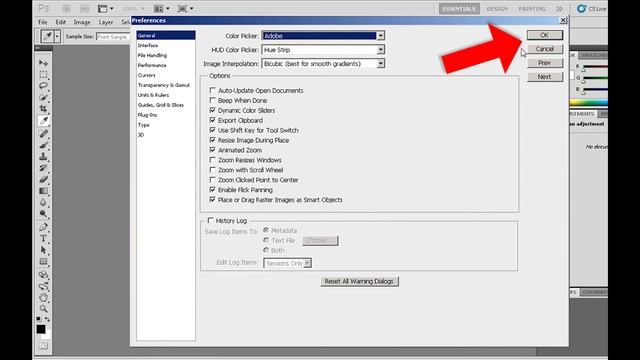Select the History Brush tool
This screenshot has height=360, width=640.
click(x=43, y=168)
